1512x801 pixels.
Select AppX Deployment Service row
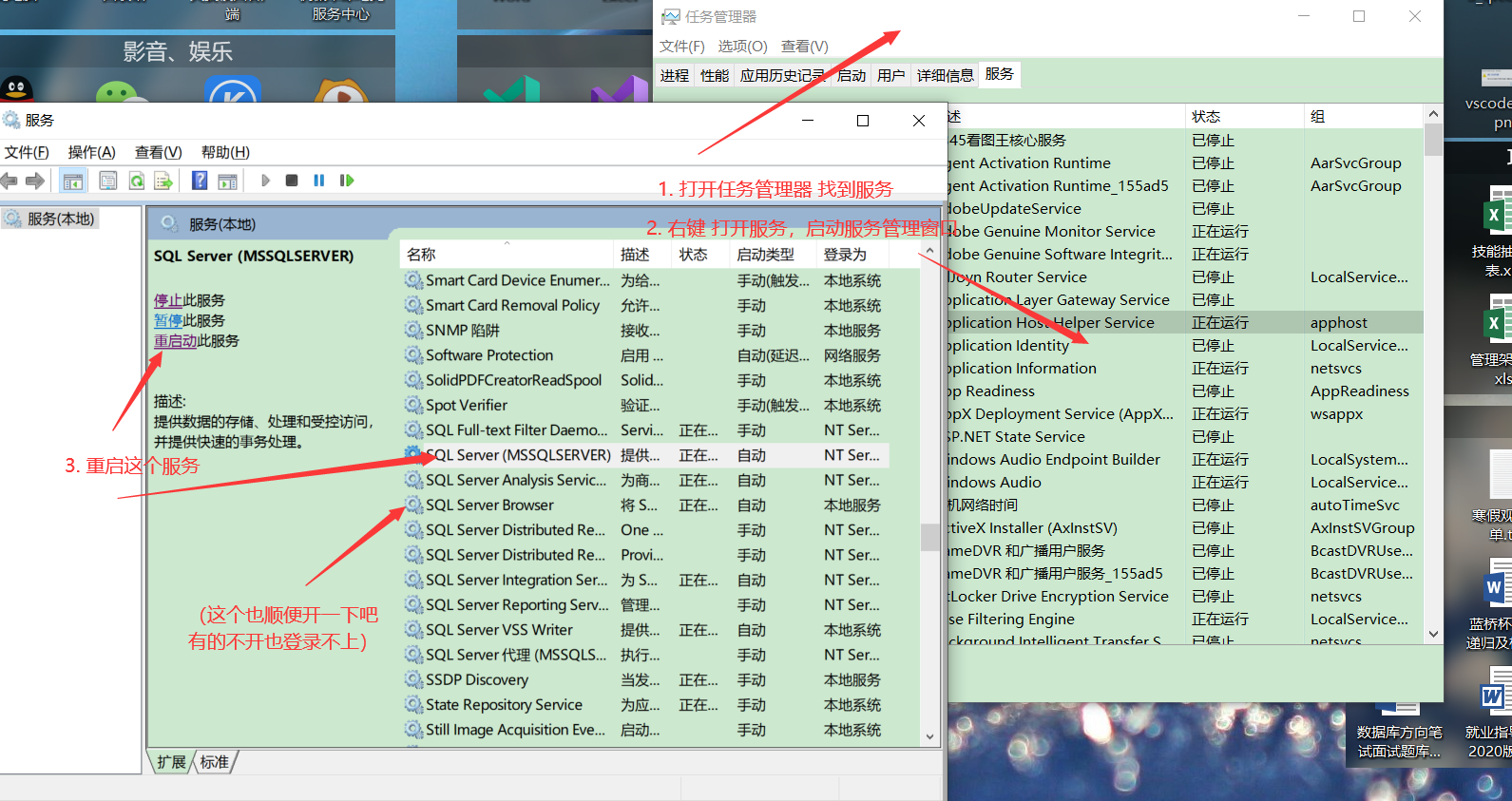(1184, 414)
